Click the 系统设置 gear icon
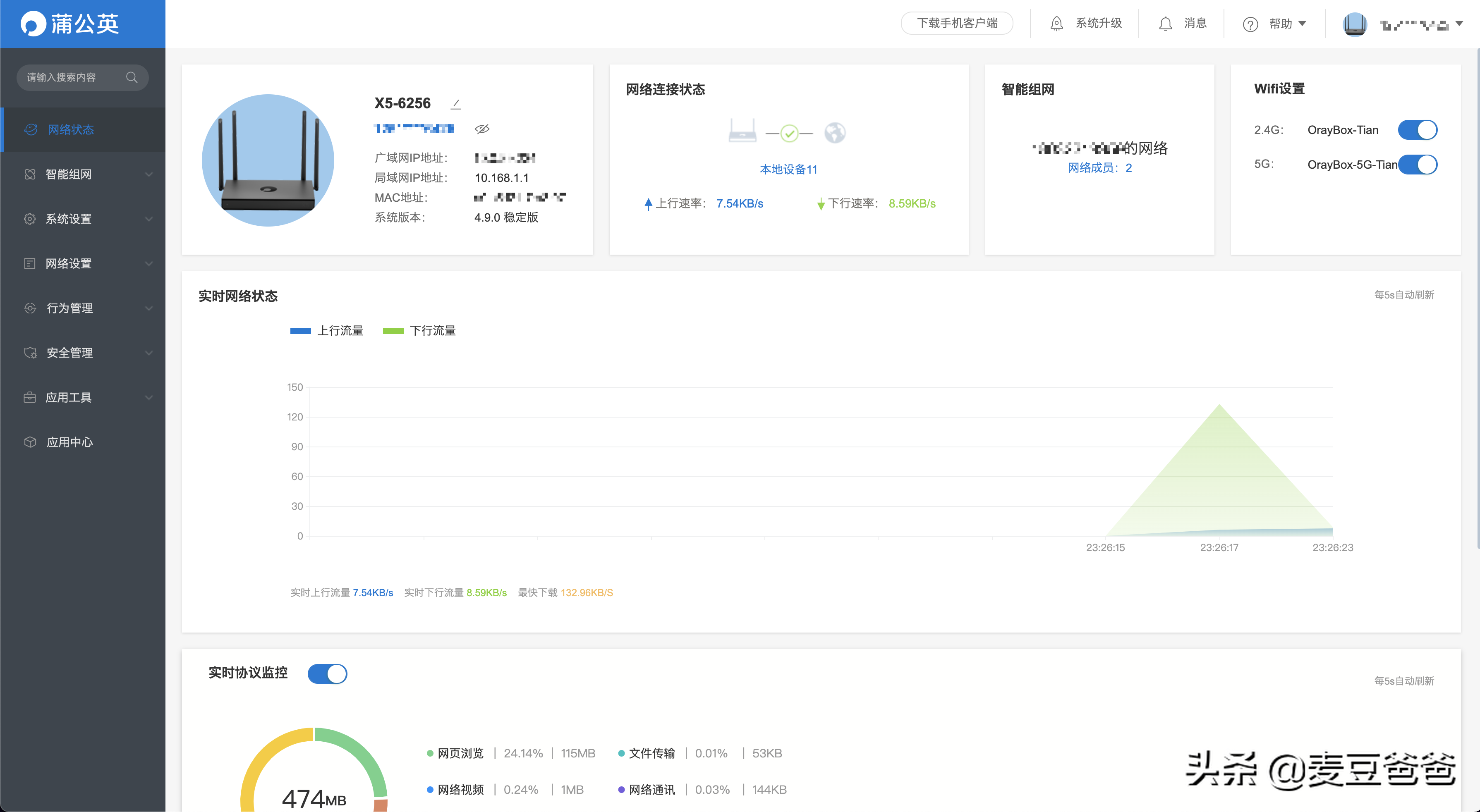1480x812 pixels. (30, 219)
